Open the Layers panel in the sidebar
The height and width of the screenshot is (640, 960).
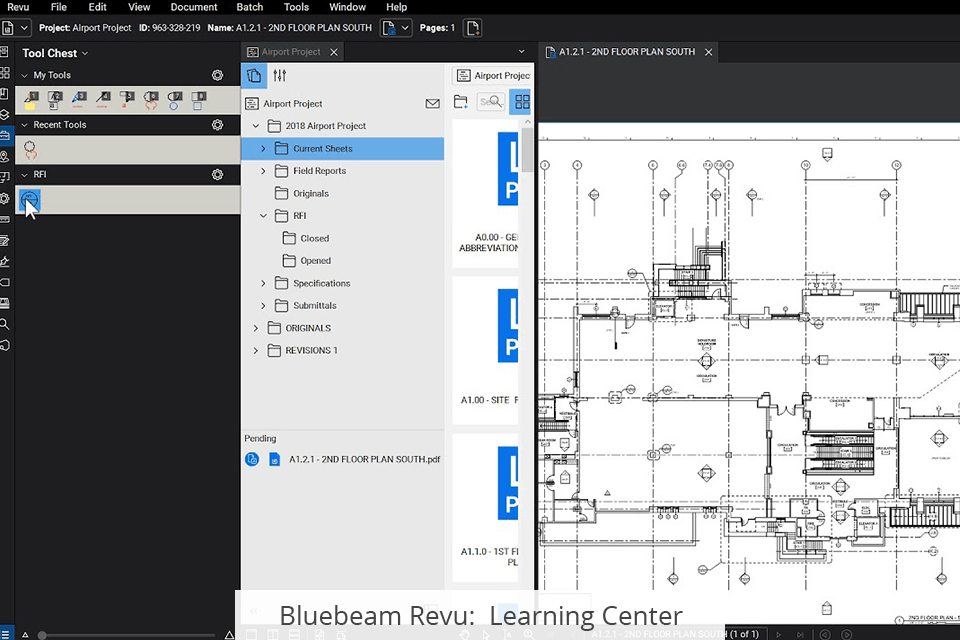(x=4, y=115)
